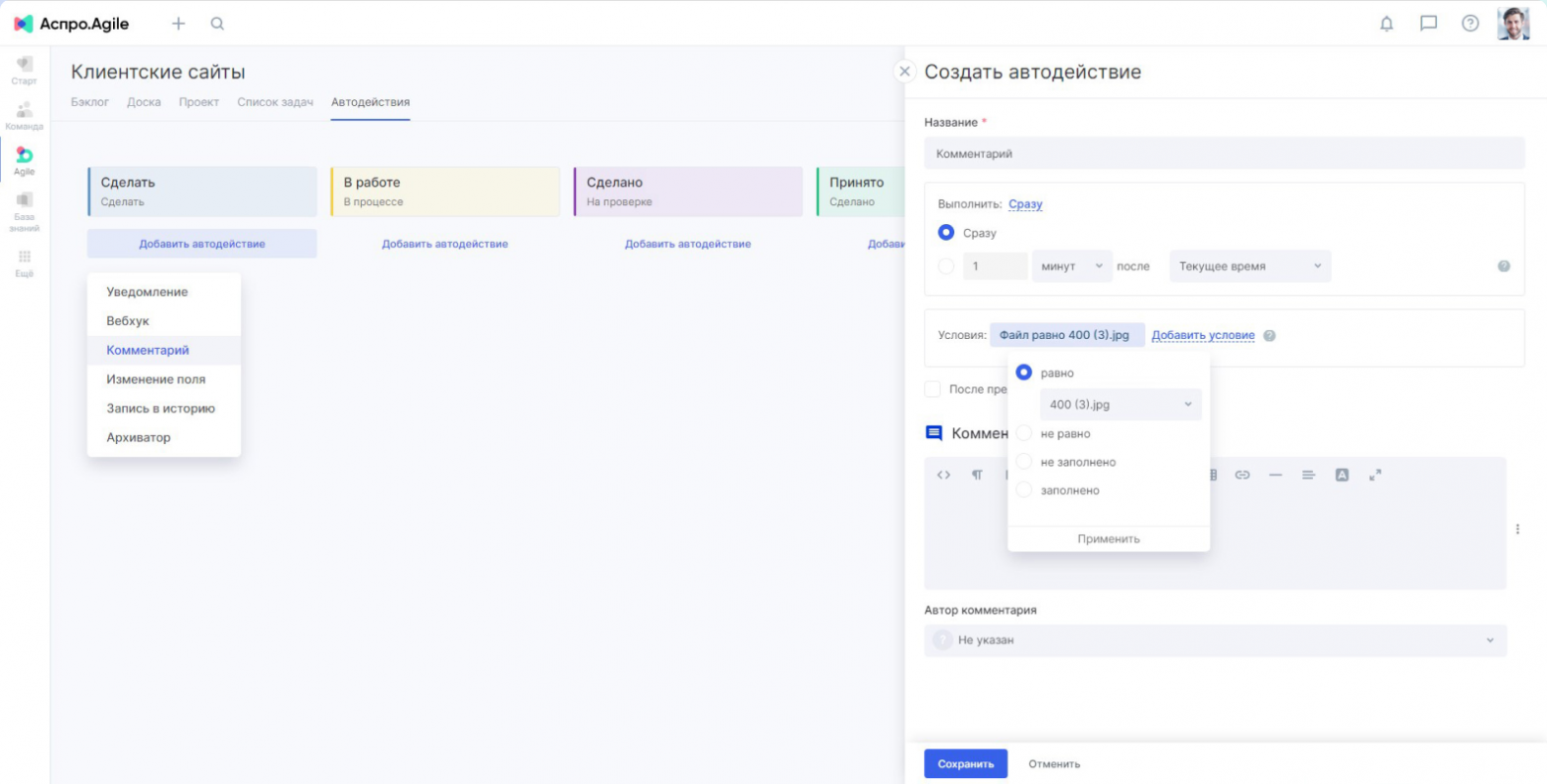
Task: Click the paragraph format icon in the editor
Action: point(977,475)
